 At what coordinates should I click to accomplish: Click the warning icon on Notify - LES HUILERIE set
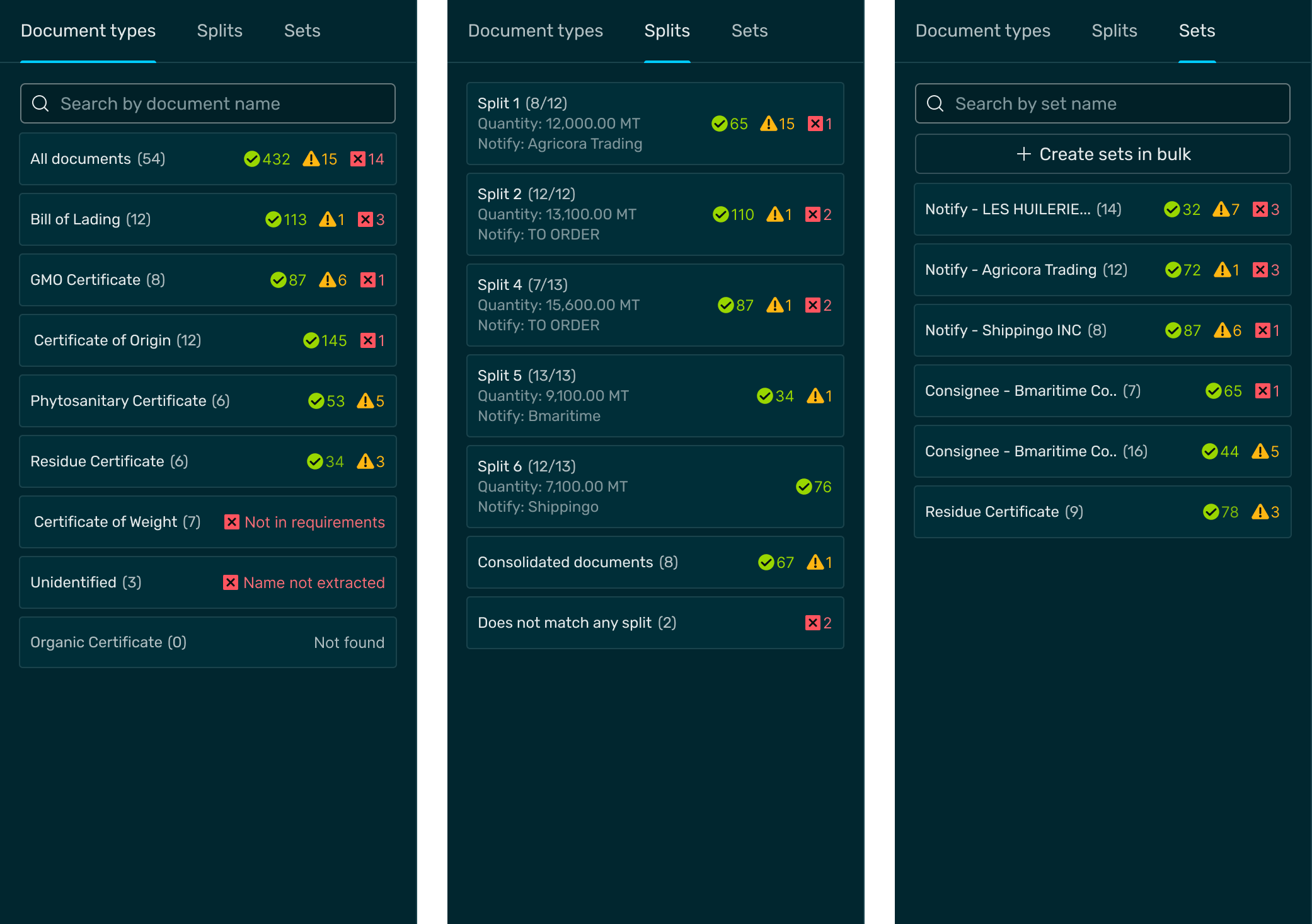[x=1221, y=209]
